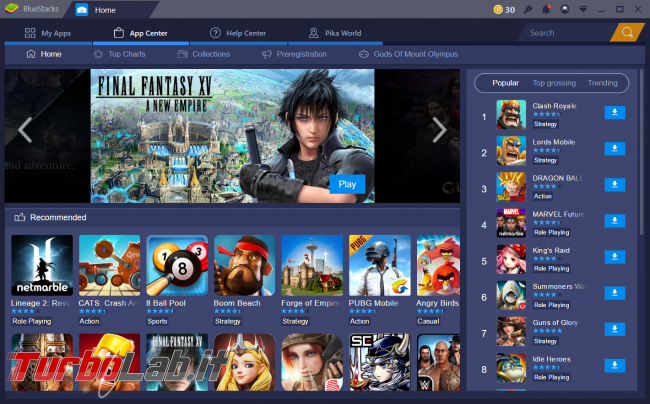This screenshot has width=650, height=404.
Task: Click the BlueStacks logo in title bar
Action: coord(12,9)
